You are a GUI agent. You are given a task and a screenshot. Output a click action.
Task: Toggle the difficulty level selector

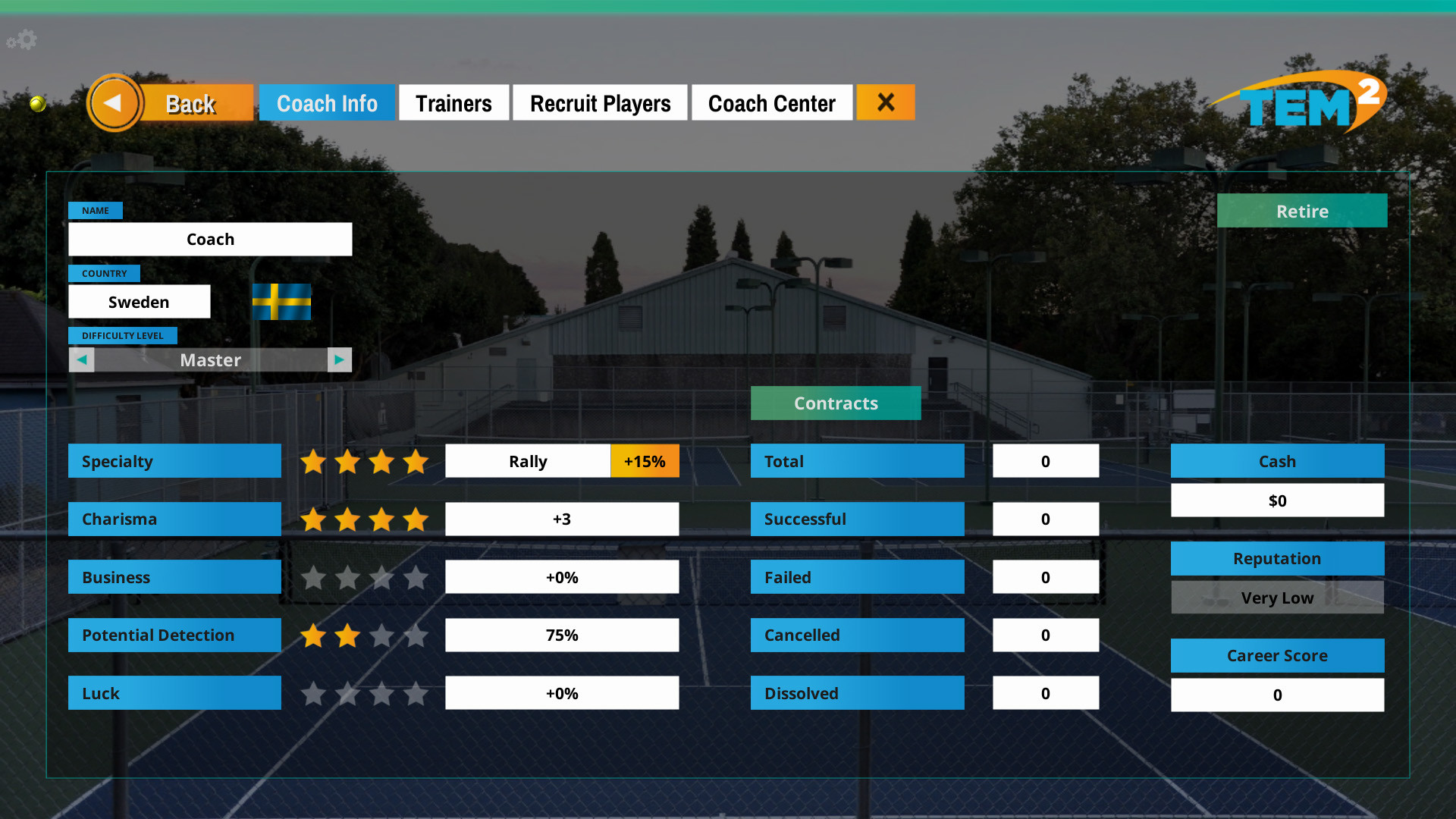coord(339,359)
